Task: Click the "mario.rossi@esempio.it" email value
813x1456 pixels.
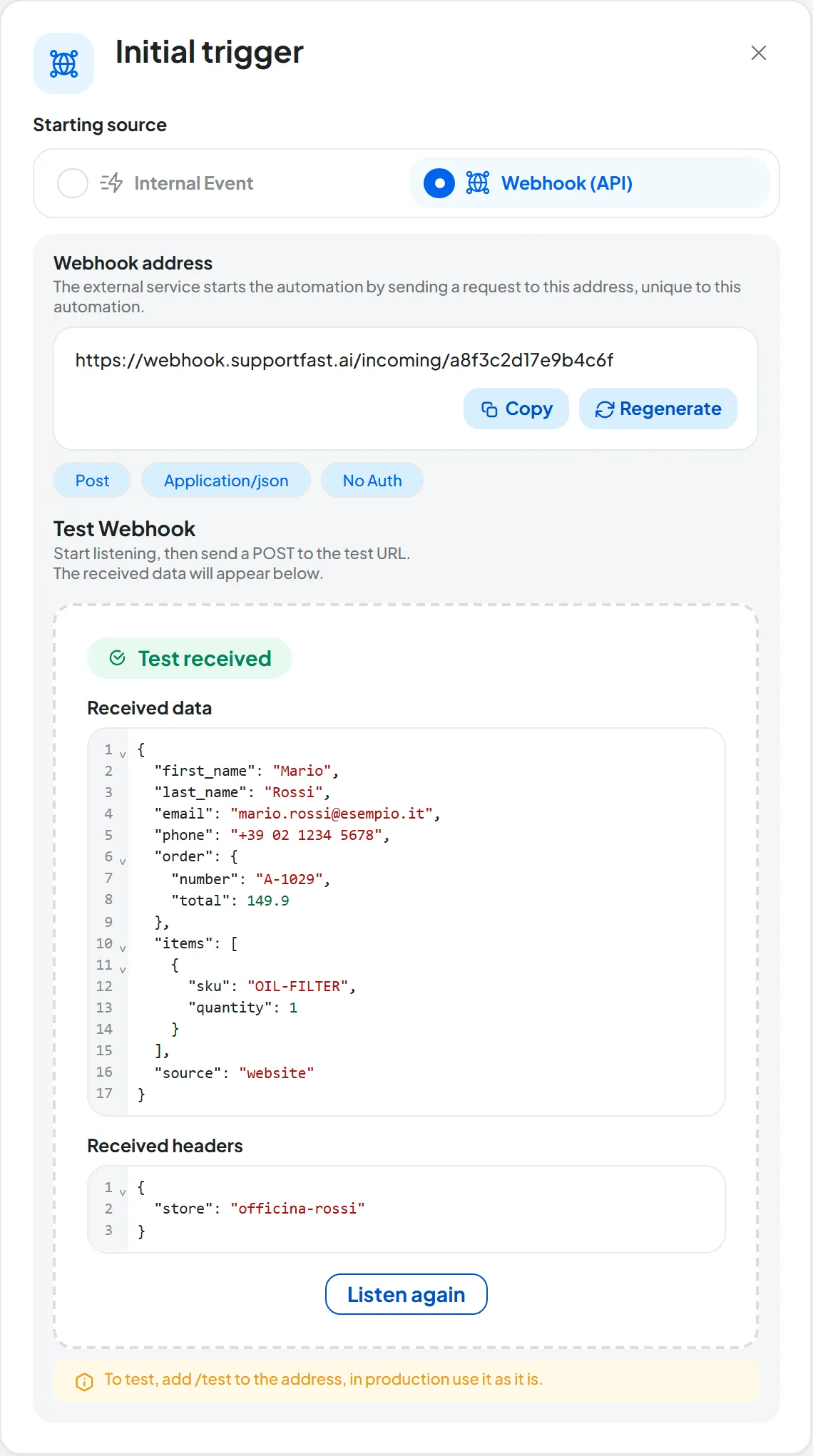Action: coord(332,814)
